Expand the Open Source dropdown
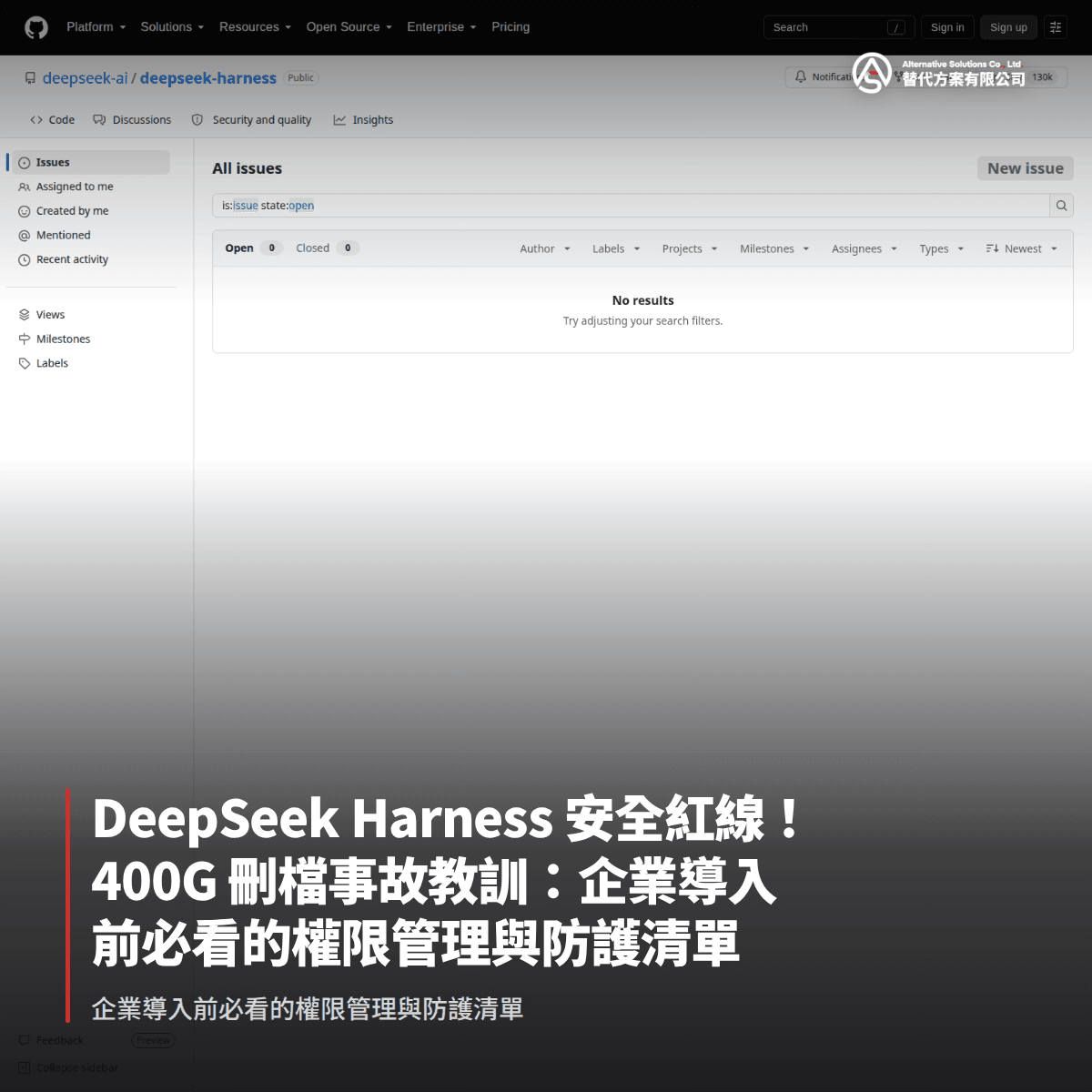This screenshot has height=1092, width=1092. (x=349, y=27)
